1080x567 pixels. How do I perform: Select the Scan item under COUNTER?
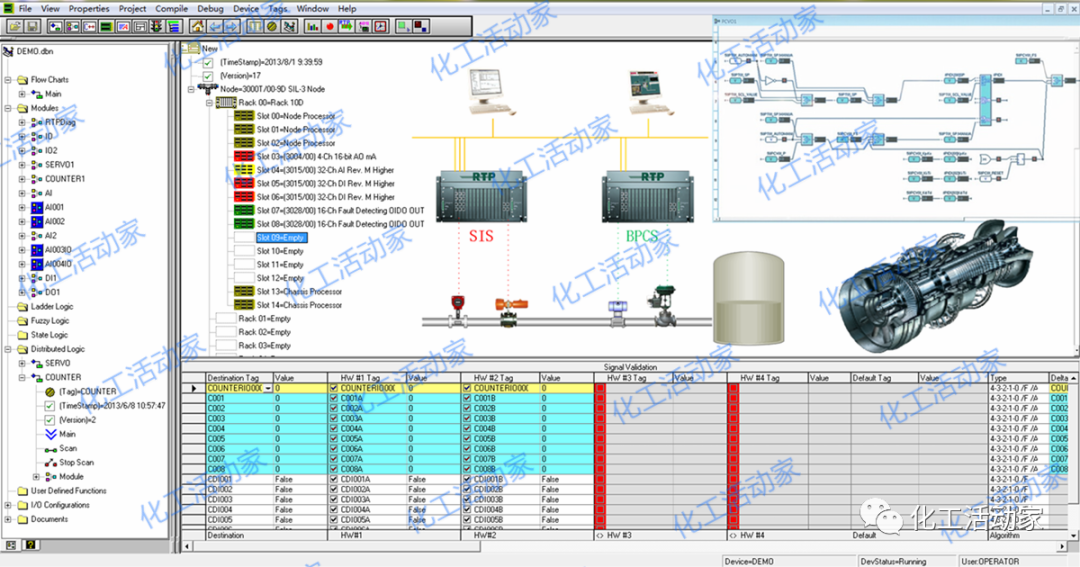coord(68,448)
